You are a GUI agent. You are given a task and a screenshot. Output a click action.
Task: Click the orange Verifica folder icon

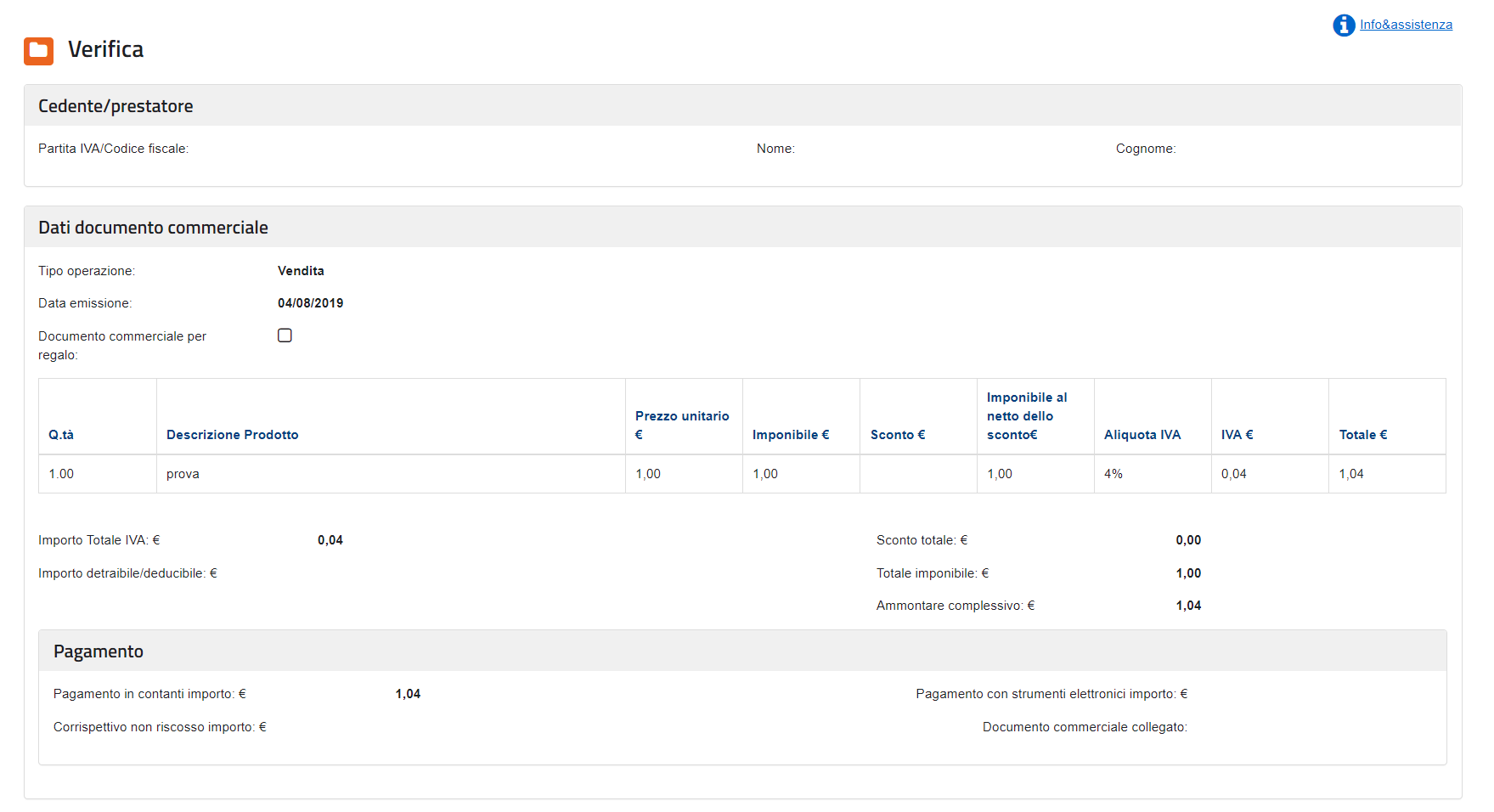click(38, 51)
